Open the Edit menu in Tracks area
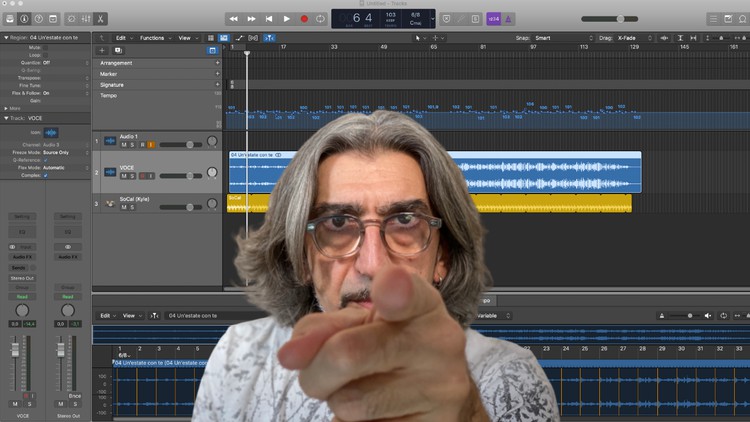This screenshot has width=750, height=422. pos(124,38)
